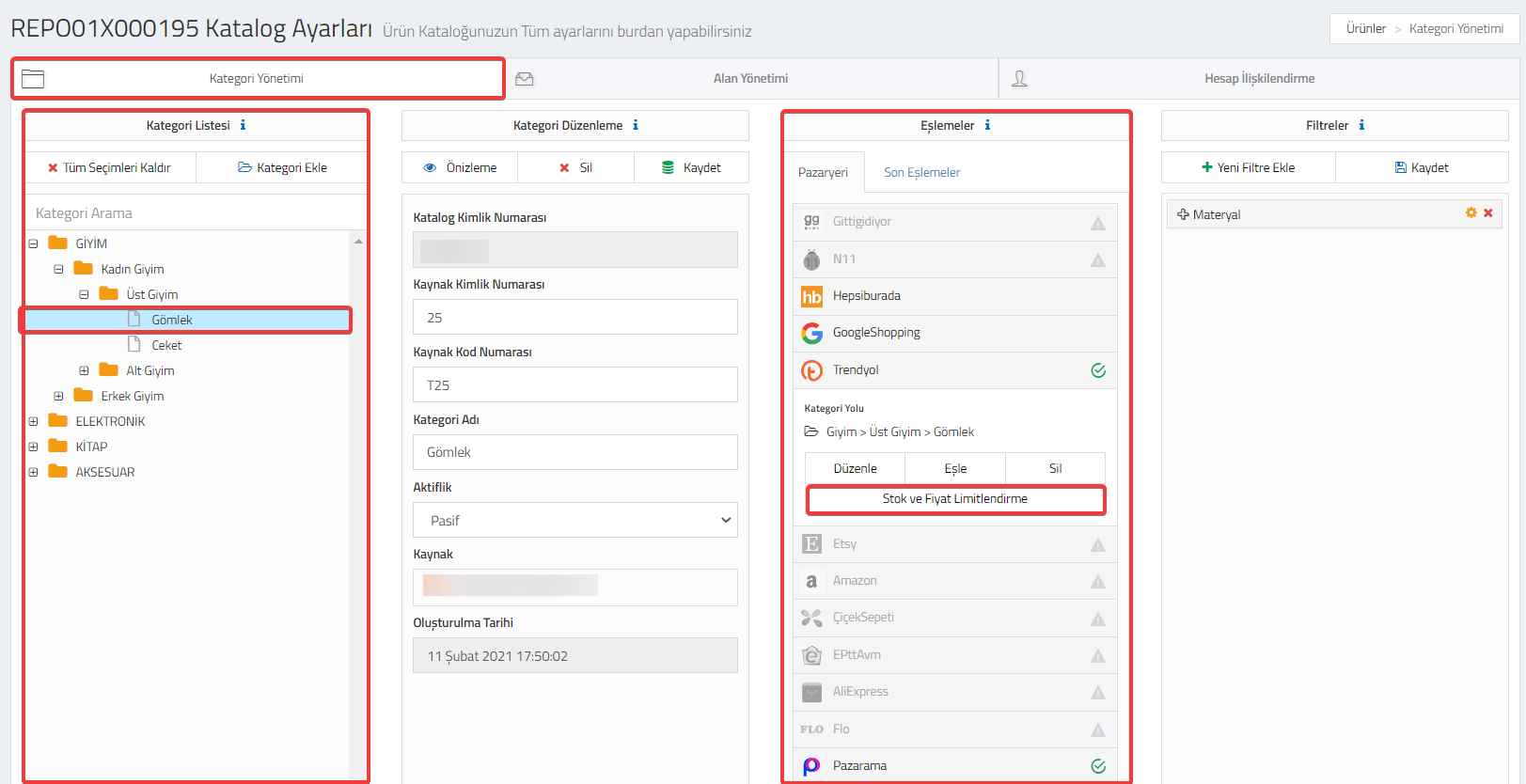1526x784 pixels.
Task: Click the Hepsiburada hb logo icon
Action: (811, 296)
